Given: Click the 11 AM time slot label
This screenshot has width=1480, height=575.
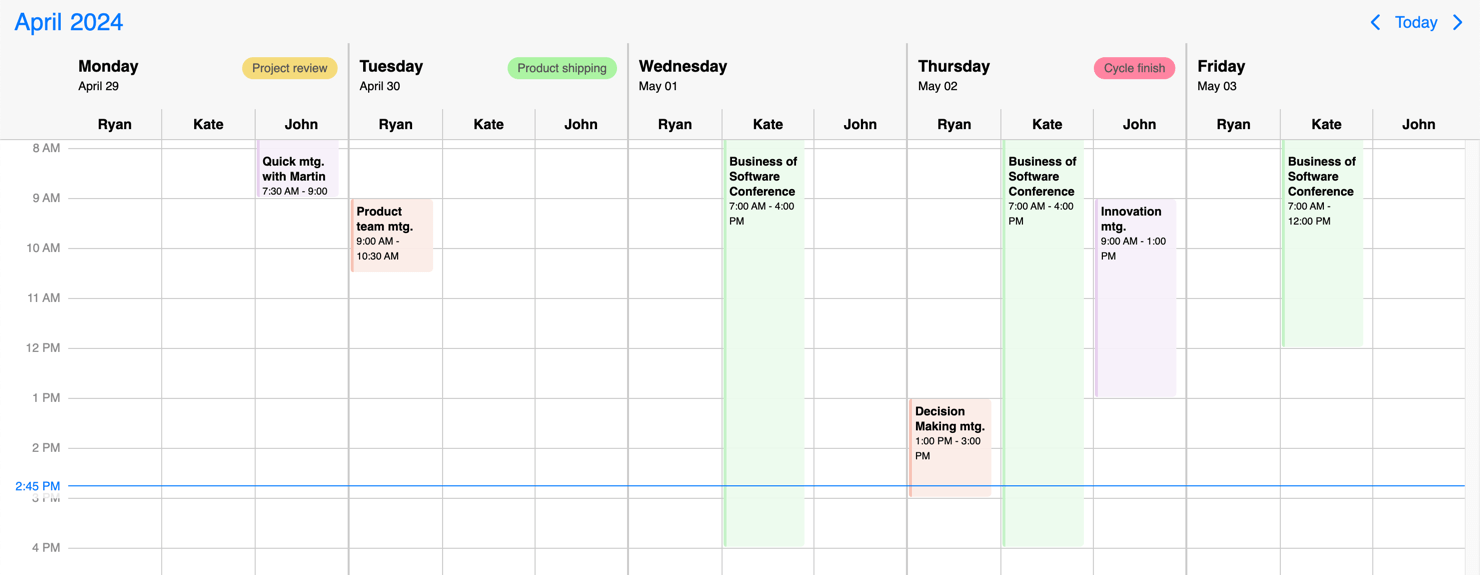Looking at the screenshot, I should [44, 298].
